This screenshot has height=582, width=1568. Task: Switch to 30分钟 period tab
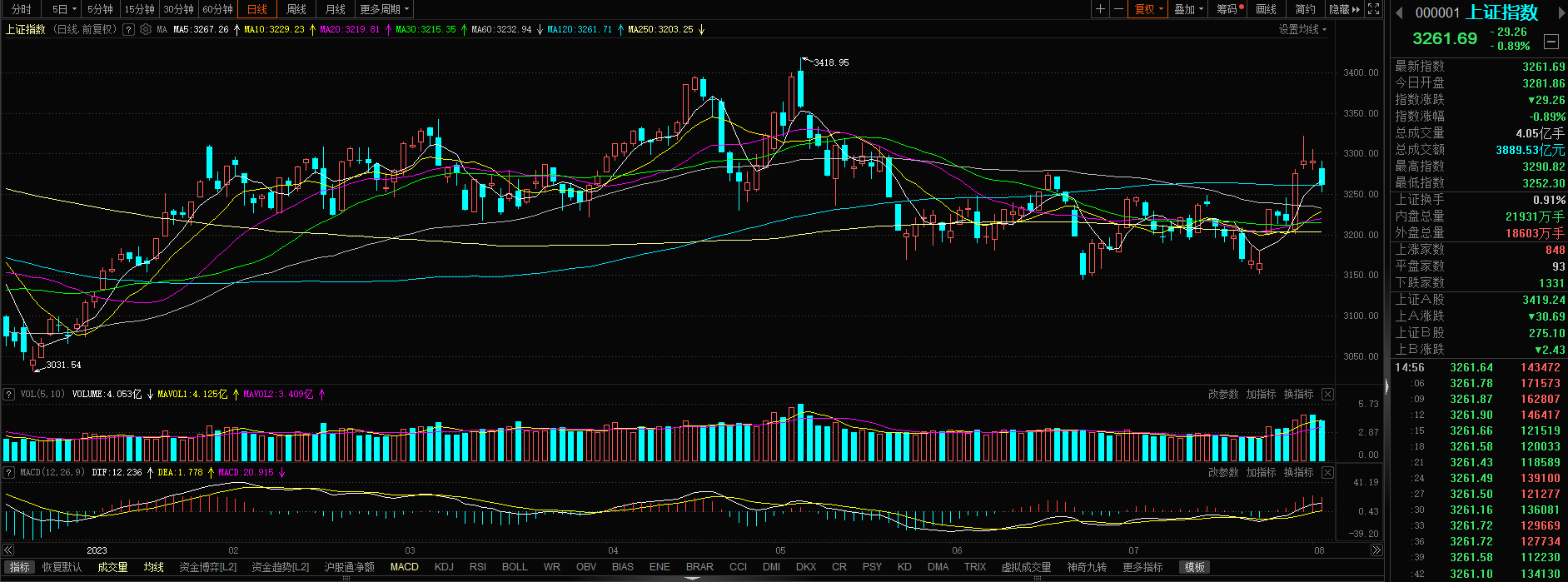[x=178, y=9]
